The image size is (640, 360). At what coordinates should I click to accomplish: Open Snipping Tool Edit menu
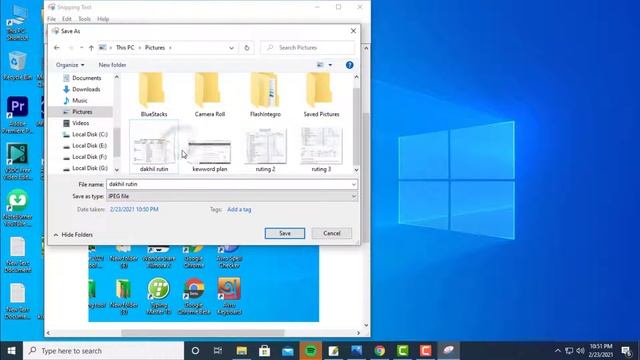click(x=67, y=19)
